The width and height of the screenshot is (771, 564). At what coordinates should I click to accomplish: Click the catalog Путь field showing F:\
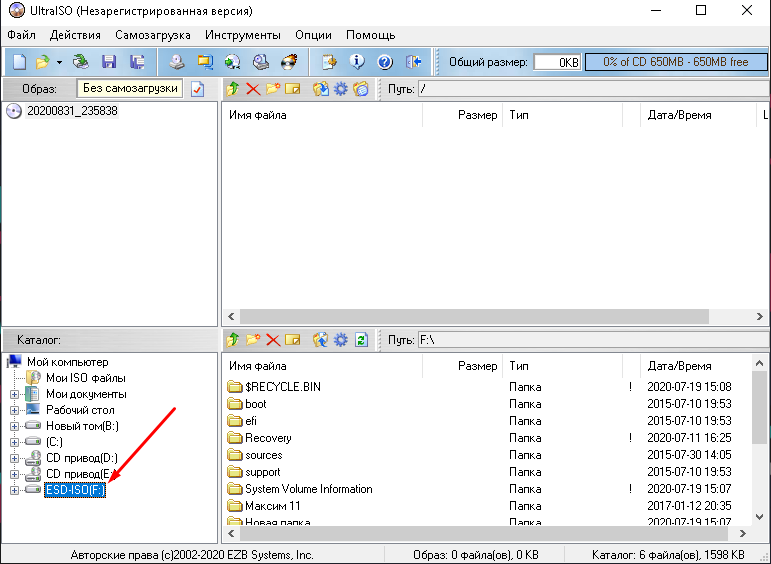click(593, 340)
